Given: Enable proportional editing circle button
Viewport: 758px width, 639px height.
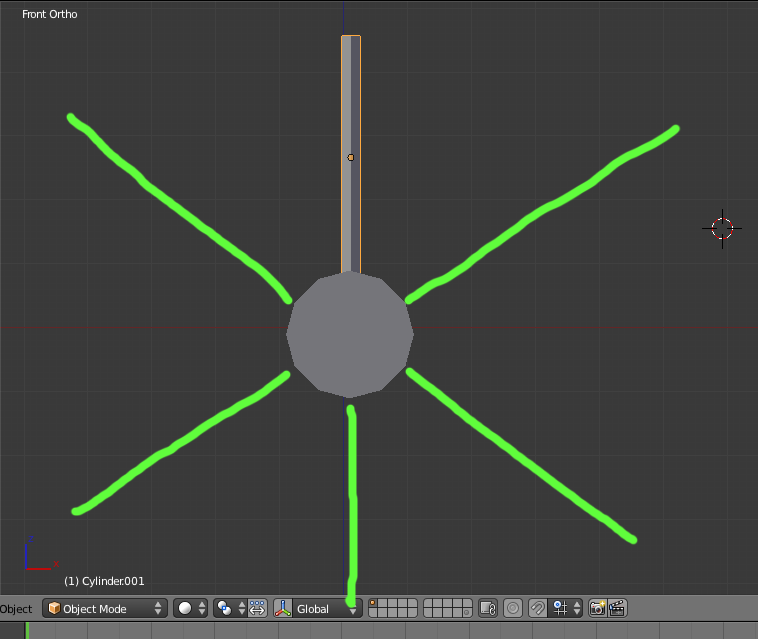Looking at the screenshot, I should click(513, 608).
